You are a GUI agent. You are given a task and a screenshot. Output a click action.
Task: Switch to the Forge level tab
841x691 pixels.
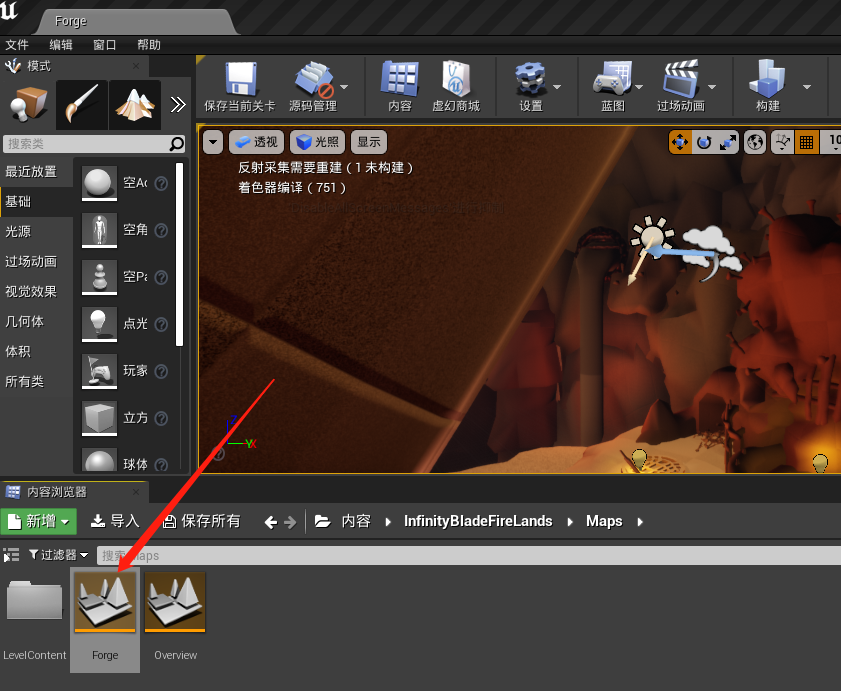point(137,21)
